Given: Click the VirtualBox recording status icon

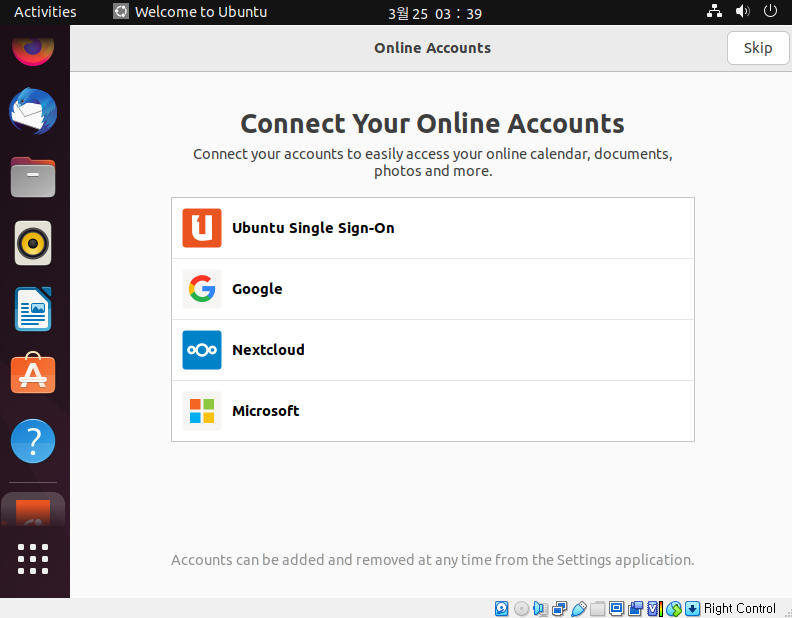Looking at the screenshot, I should click(635, 608).
